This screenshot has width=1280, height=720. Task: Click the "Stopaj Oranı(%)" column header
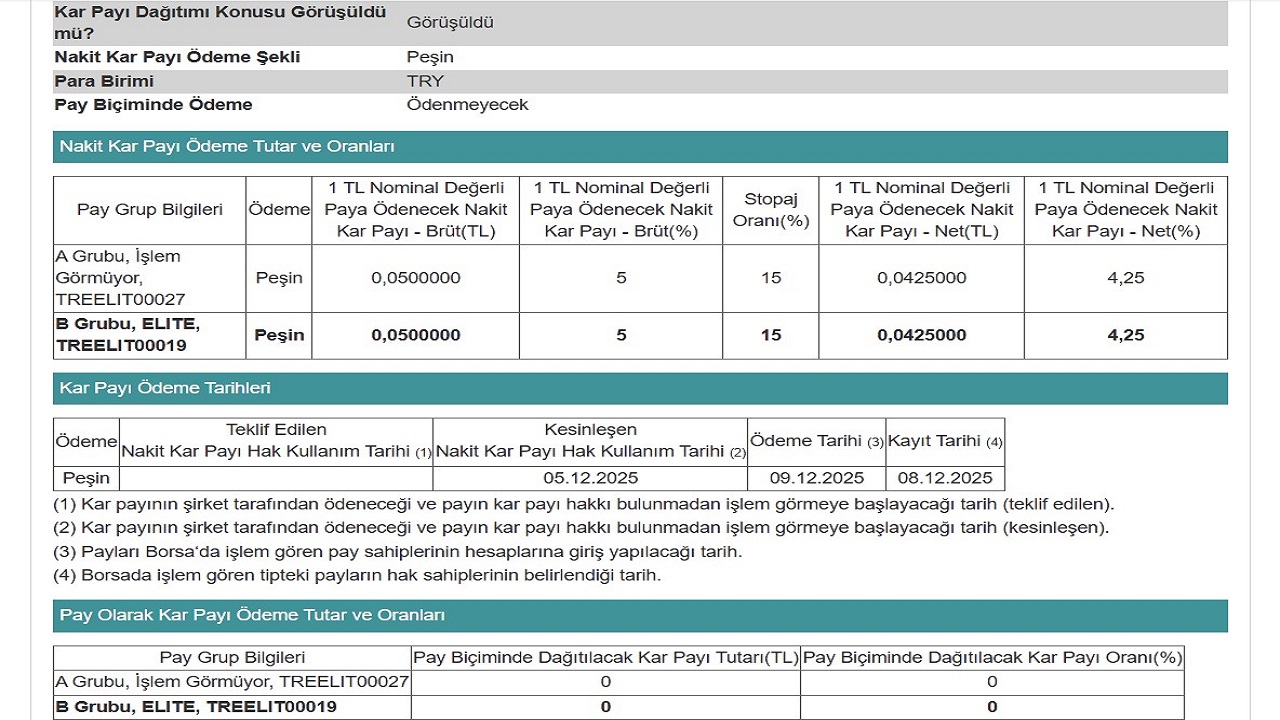coord(770,210)
